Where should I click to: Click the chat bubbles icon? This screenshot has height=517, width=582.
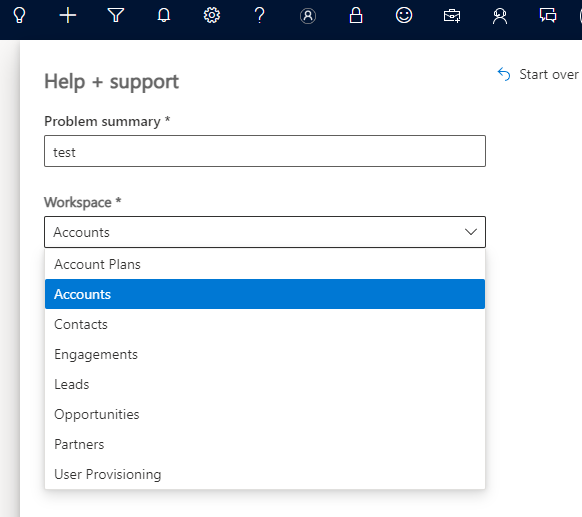[x=548, y=16]
